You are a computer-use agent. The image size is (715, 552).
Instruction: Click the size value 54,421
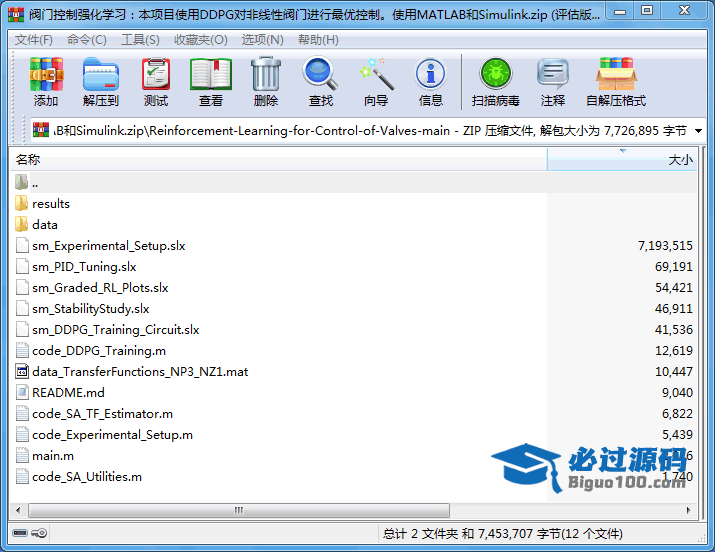point(674,288)
